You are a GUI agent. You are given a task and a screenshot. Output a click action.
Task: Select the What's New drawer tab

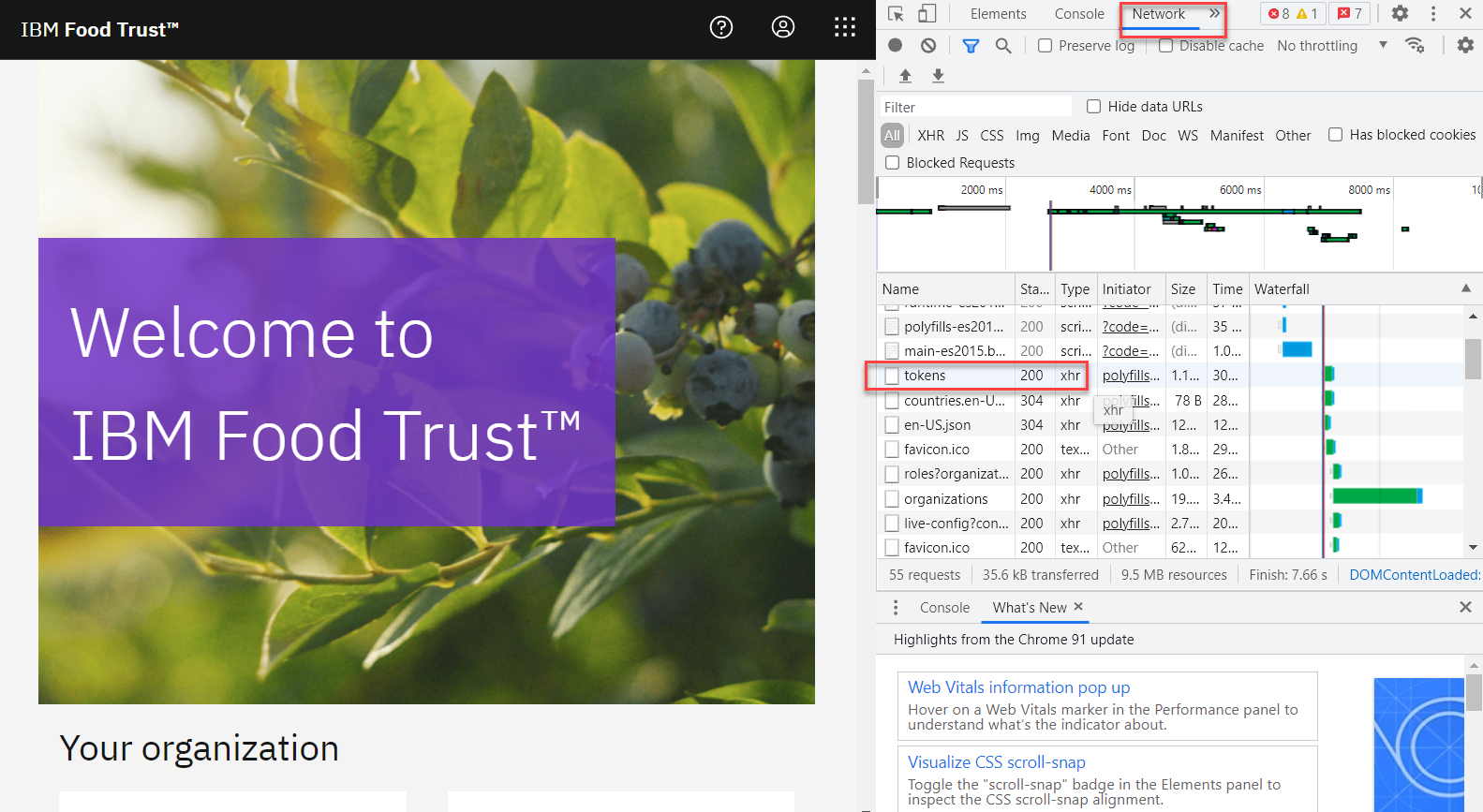click(x=1030, y=608)
